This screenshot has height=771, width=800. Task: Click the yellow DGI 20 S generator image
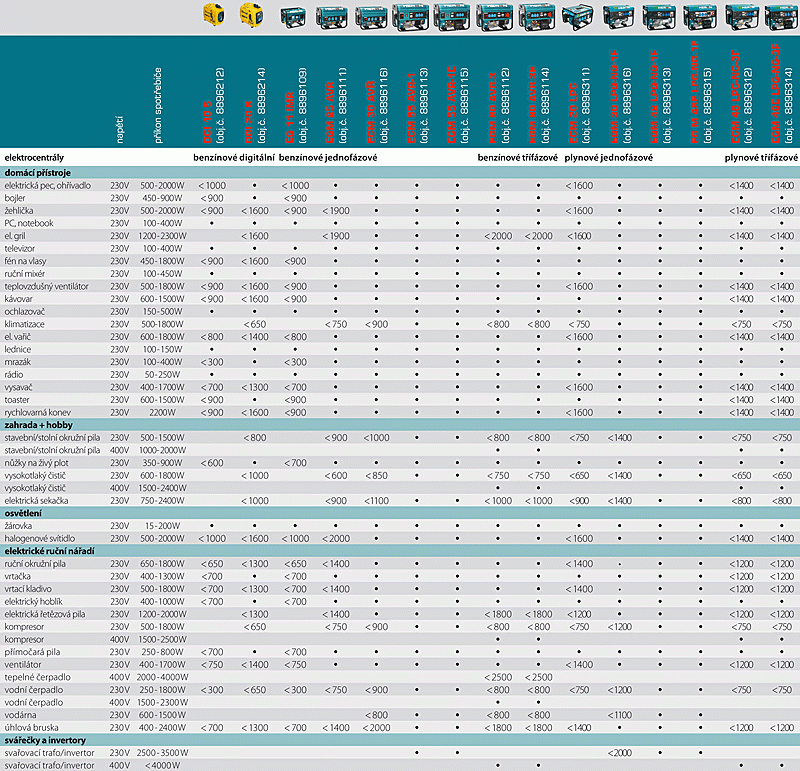pos(252,17)
